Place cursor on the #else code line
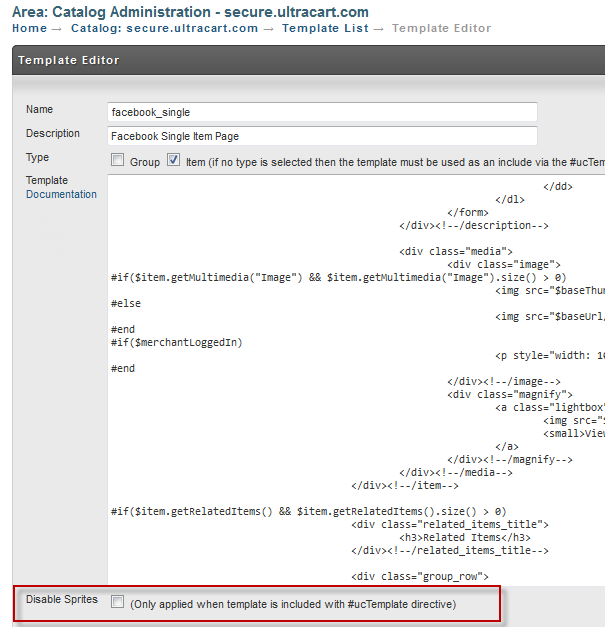Image resolution: width=605 pixels, height=627 pixels. click(x=126, y=304)
